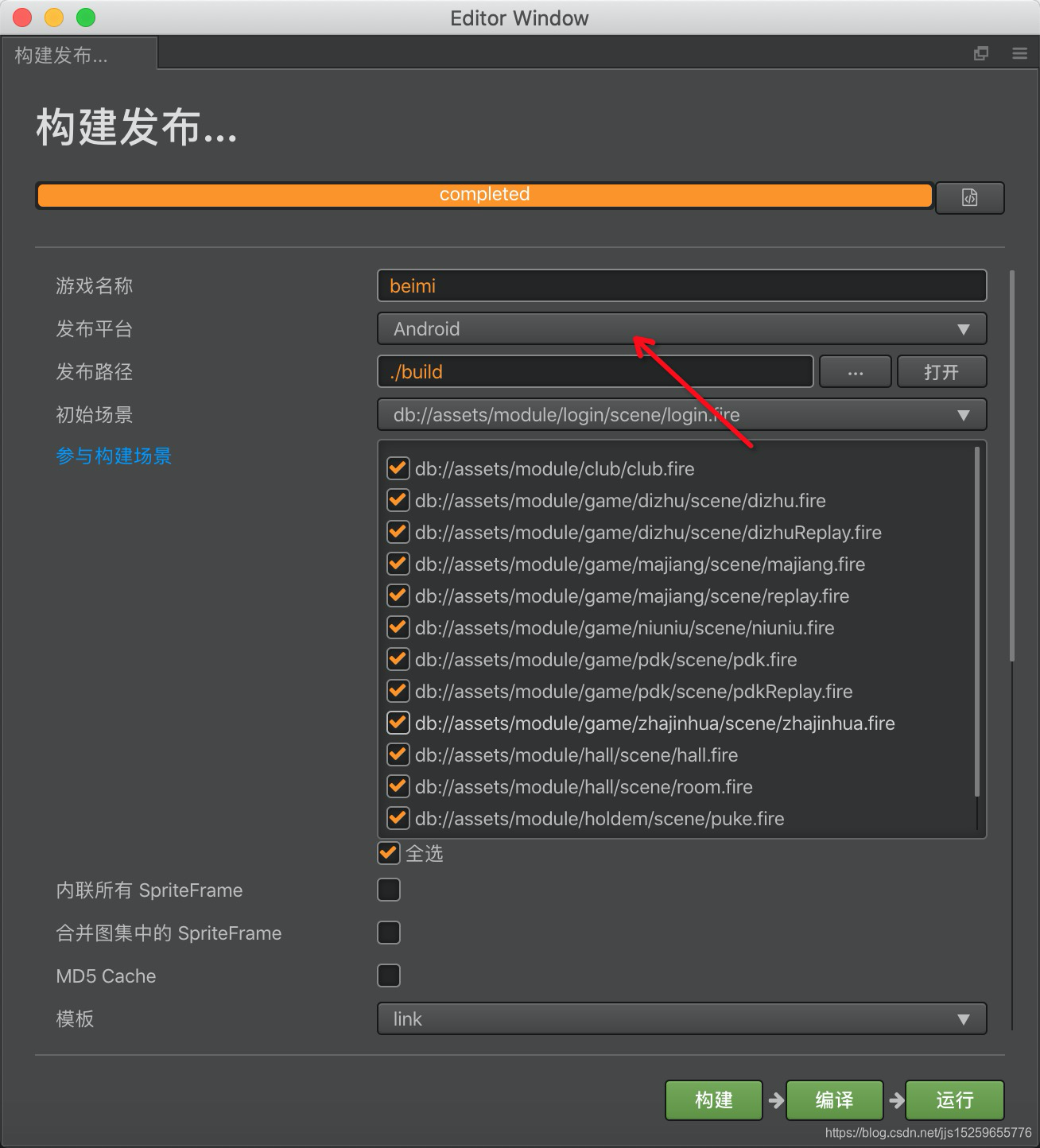Open the build log via the log icon

[x=969, y=197]
